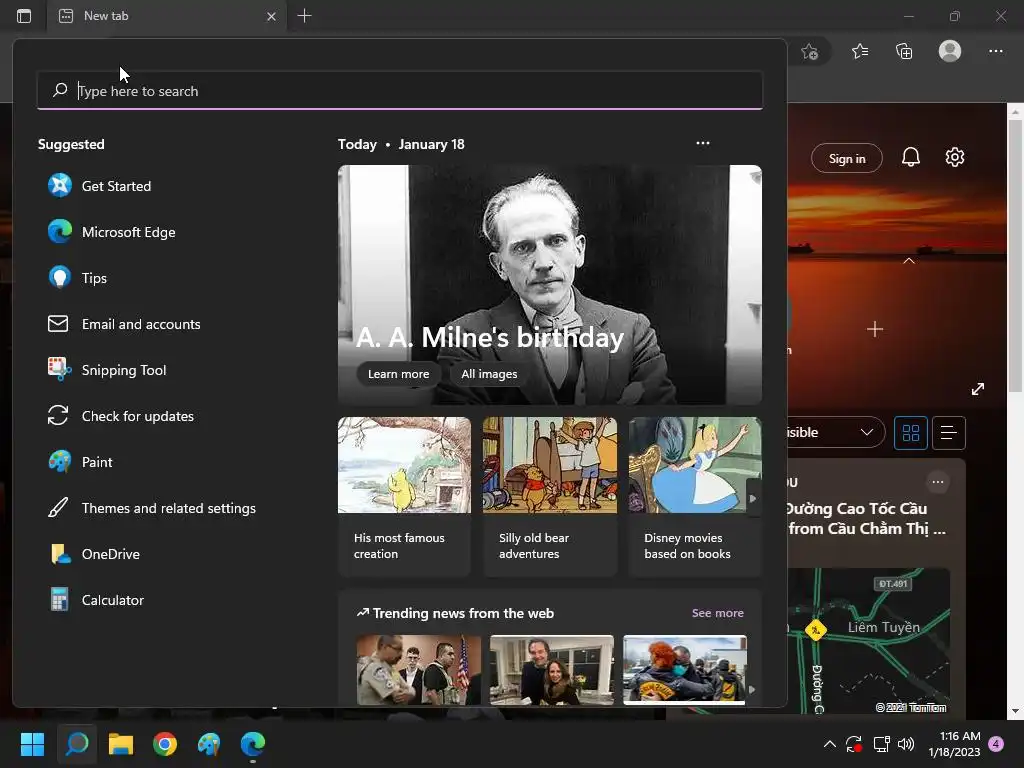Image resolution: width=1024 pixels, height=768 pixels.
Task: Open Edge Settings and more menu
Action: (996, 51)
